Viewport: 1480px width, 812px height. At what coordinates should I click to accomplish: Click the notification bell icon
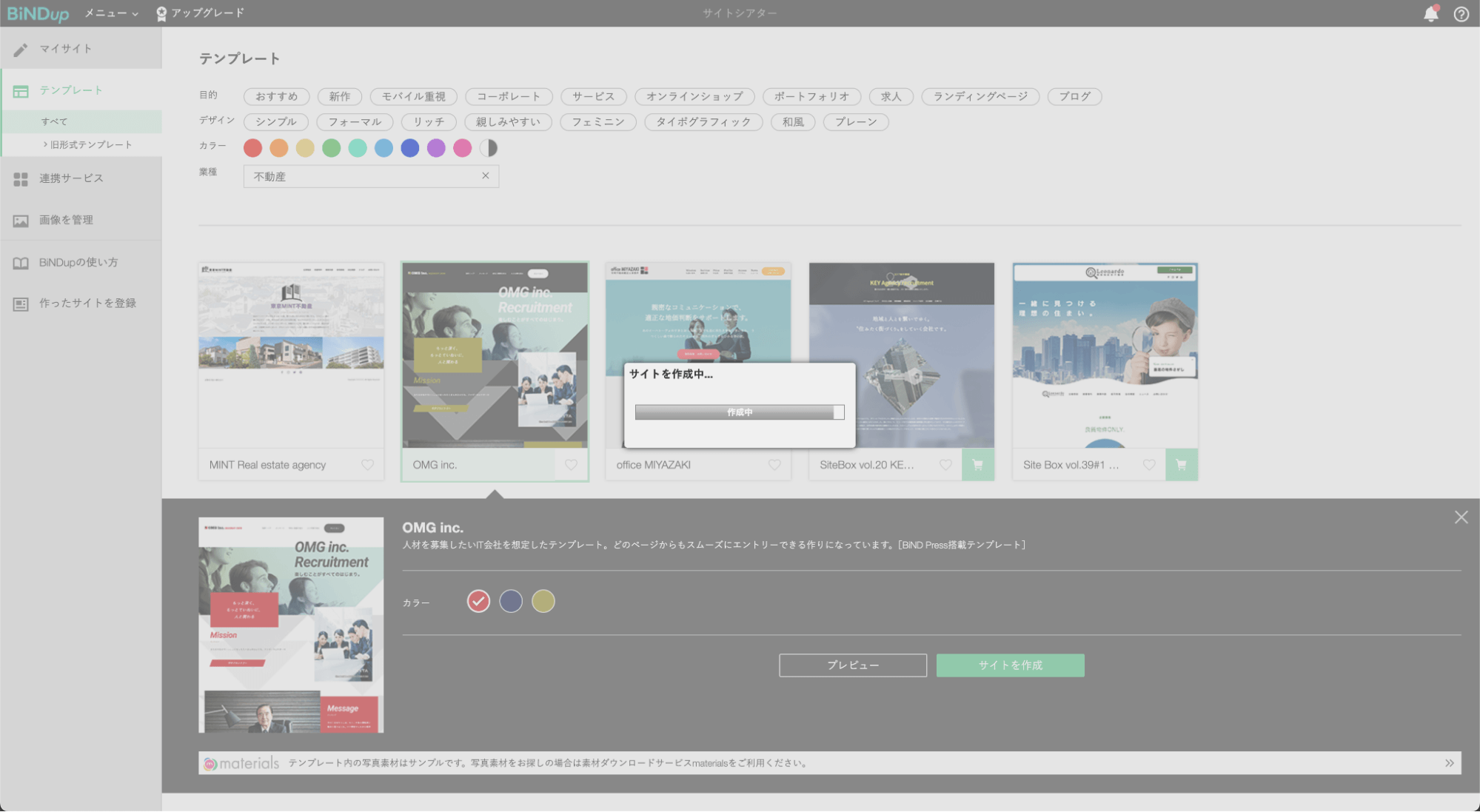click(1430, 14)
